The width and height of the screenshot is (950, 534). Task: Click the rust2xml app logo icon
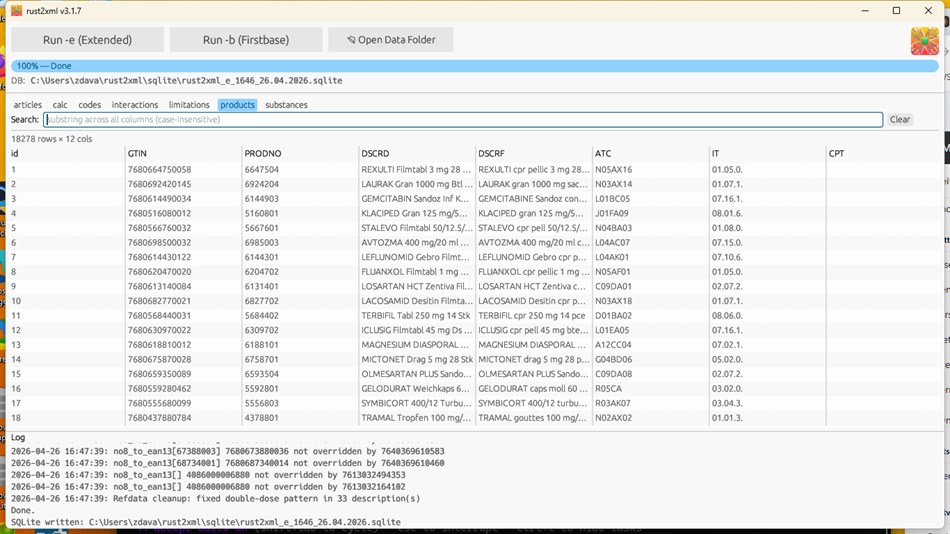925,41
